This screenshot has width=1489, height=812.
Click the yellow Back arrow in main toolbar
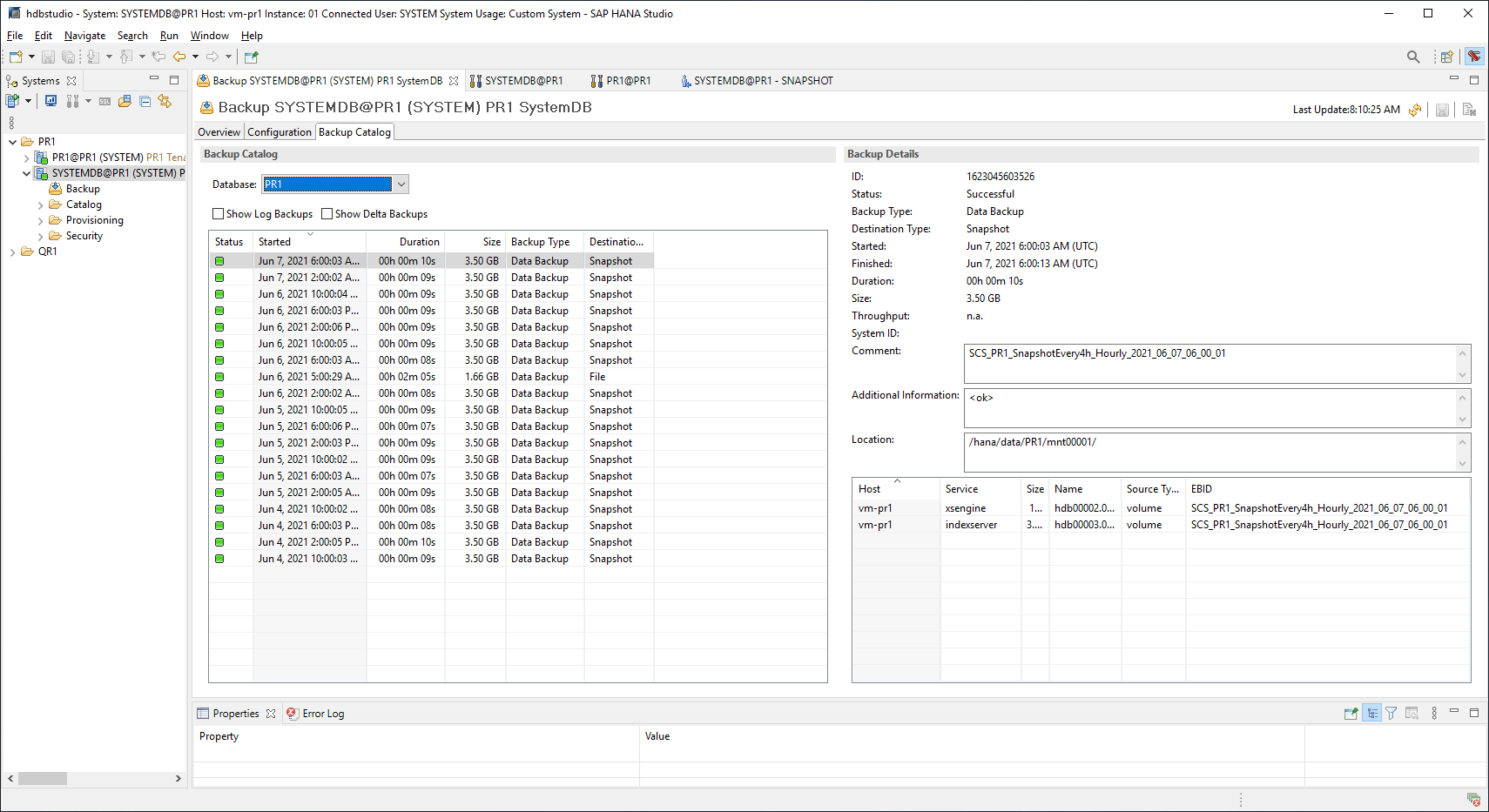tap(179, 57)
